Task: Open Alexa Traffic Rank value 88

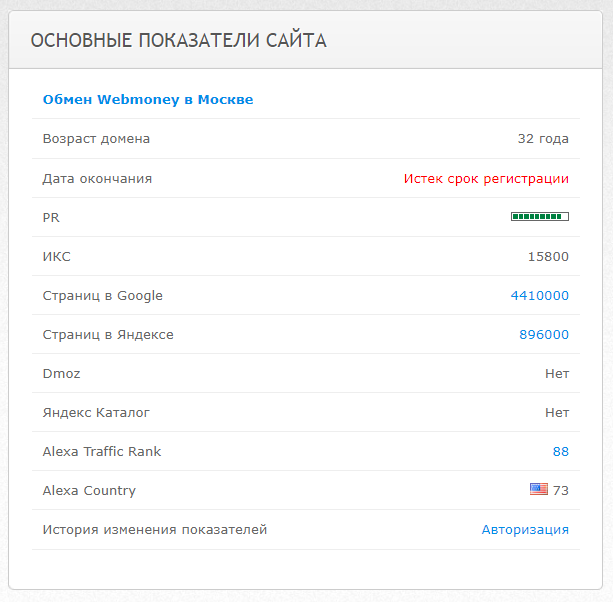Action: (561, 452)
